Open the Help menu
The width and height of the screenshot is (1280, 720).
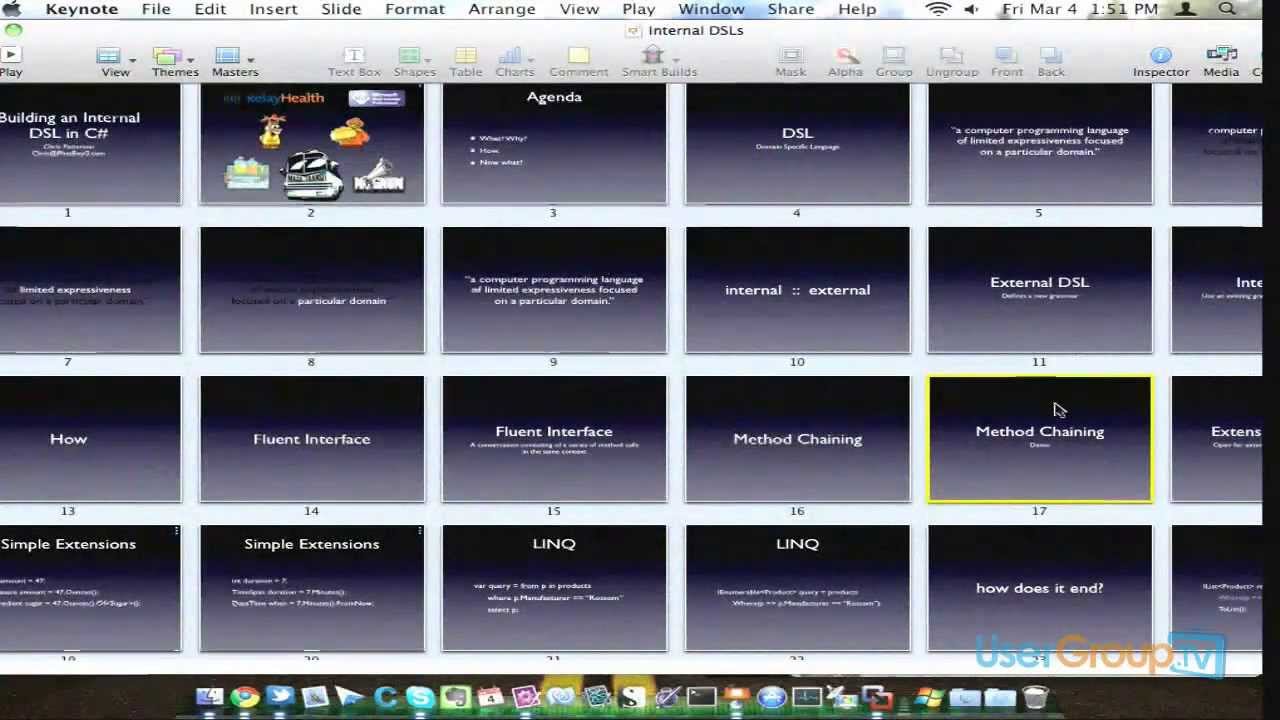(857, 9)
